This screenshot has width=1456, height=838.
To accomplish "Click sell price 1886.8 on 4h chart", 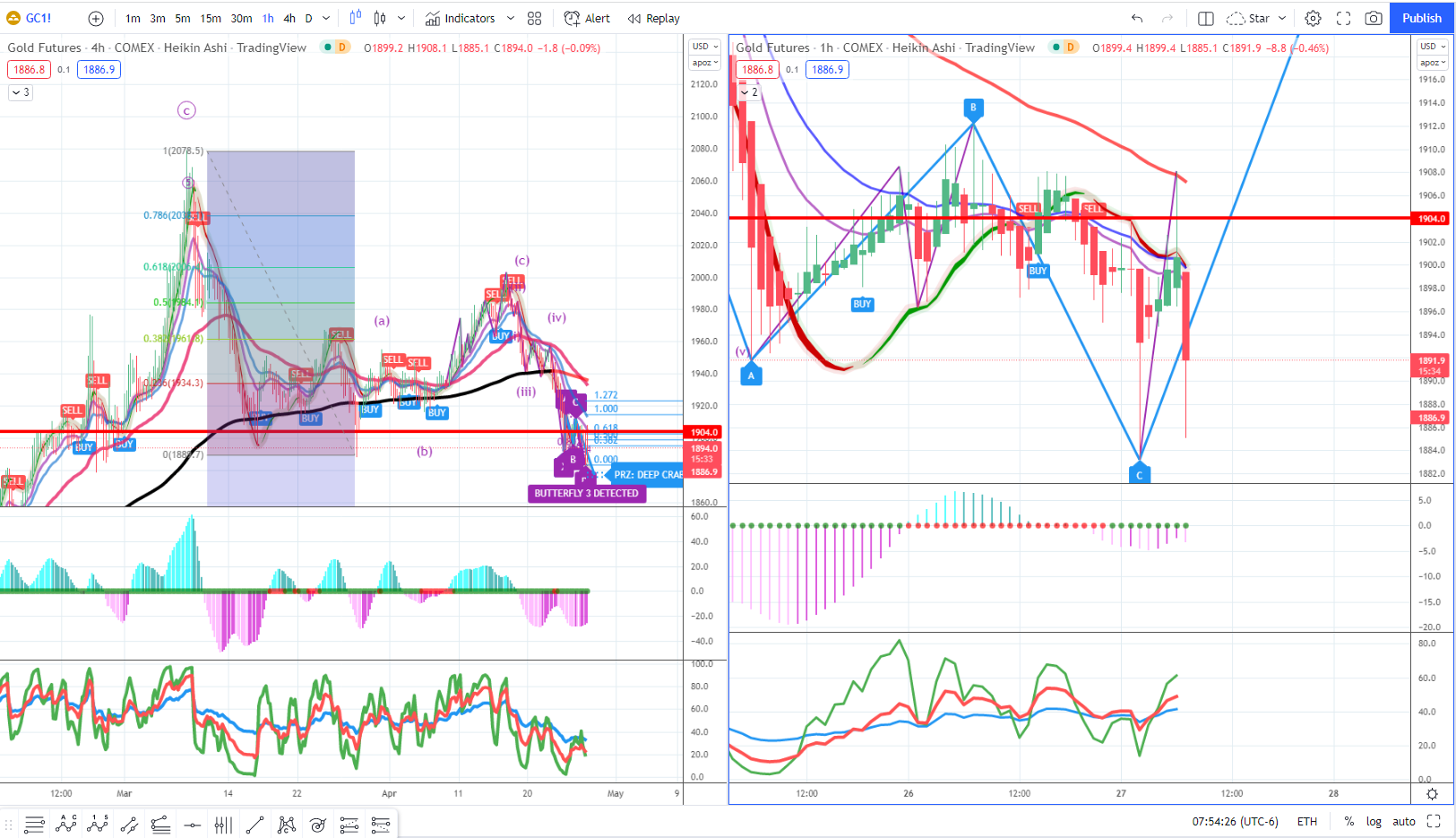I will coord(30,69).
